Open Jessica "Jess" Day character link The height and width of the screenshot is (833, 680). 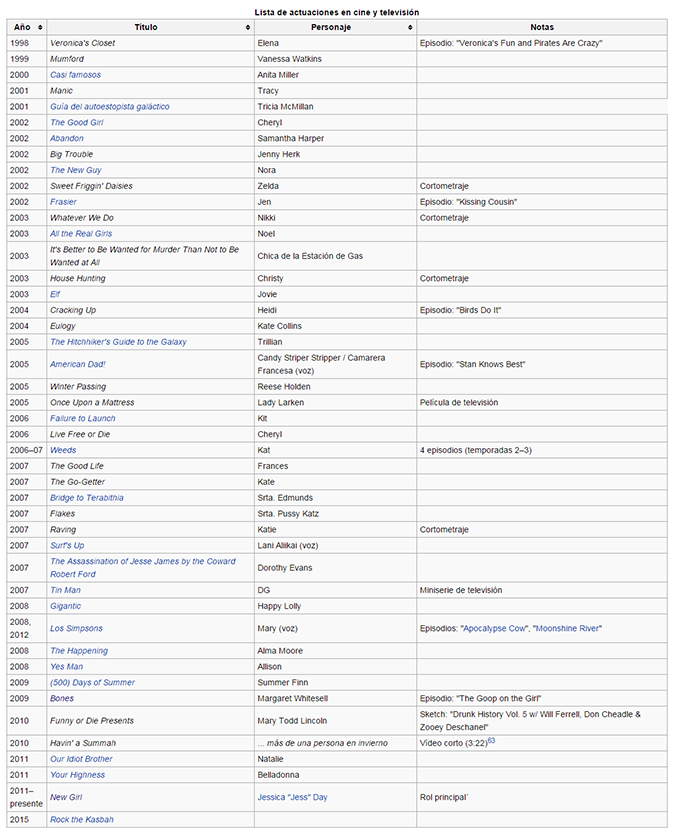click(293, 797)
